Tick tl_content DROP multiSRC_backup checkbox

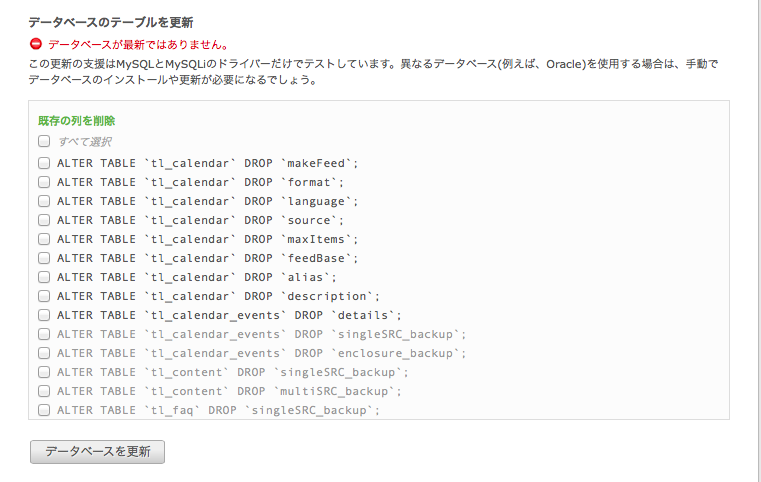pyautogui.click(x=44, y=391)
